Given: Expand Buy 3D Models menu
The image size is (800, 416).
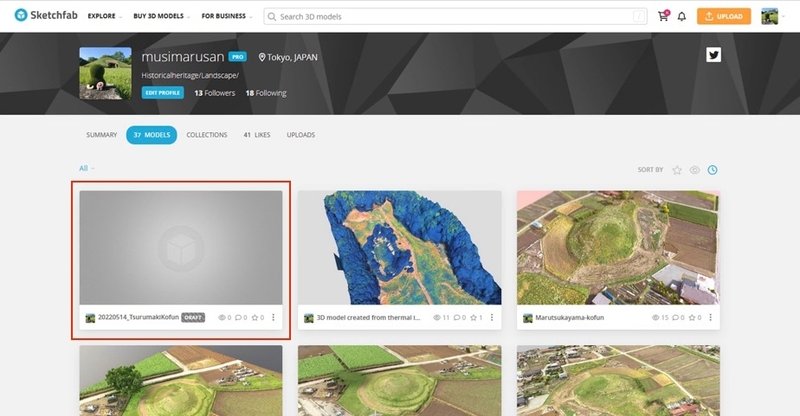Looking at the screenshot, I should pyautogui.click(x=161, y=16).
